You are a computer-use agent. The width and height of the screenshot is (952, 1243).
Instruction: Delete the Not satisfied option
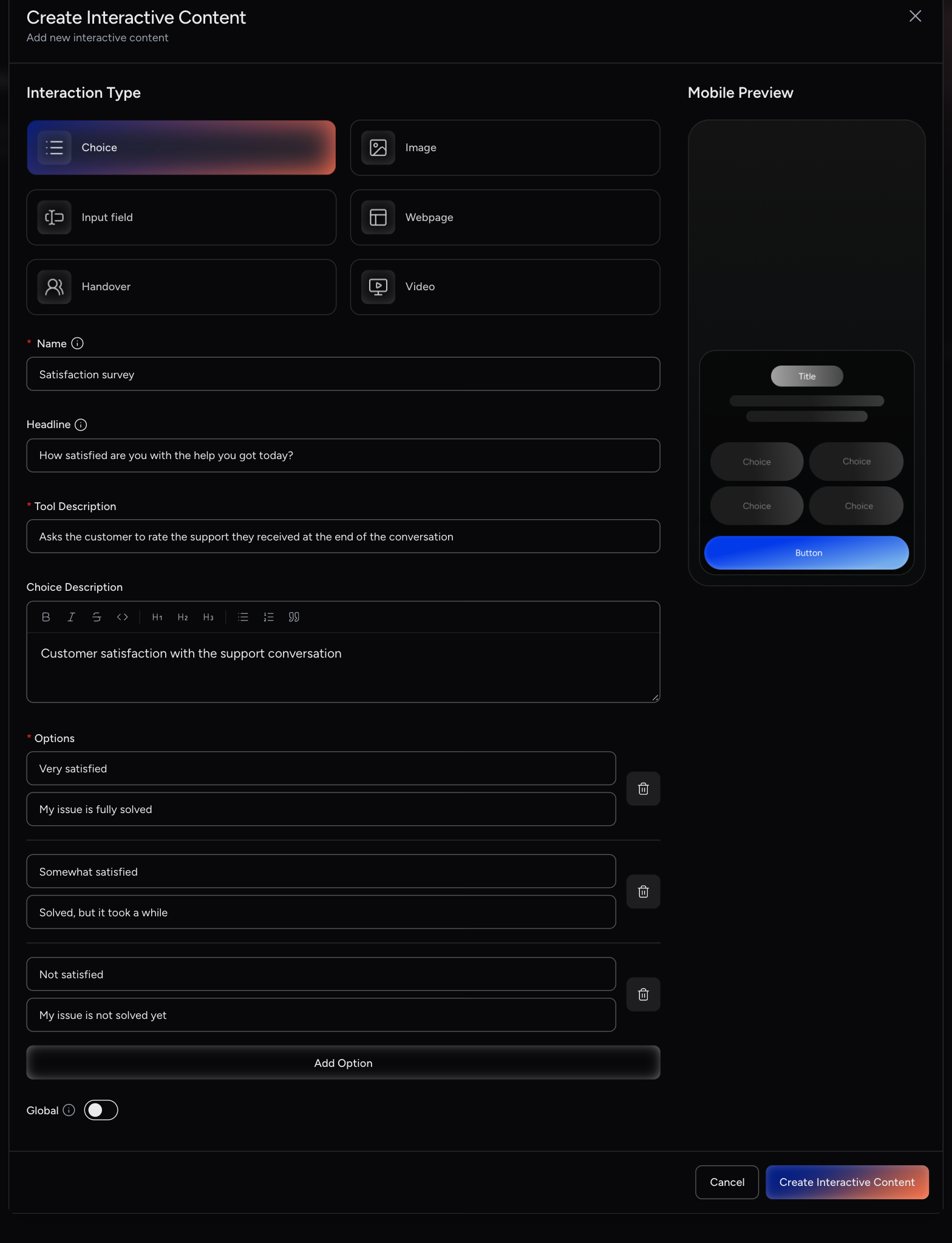click(x=643, y=995)
